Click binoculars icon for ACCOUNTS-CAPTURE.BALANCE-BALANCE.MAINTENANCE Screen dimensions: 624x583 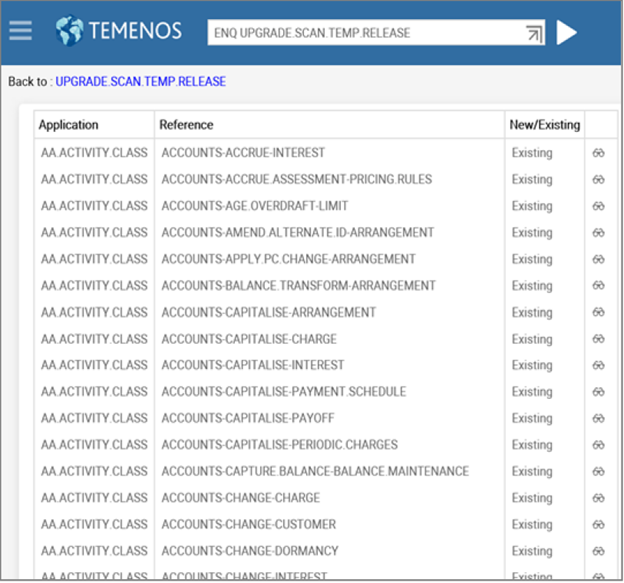coord(599,471)
